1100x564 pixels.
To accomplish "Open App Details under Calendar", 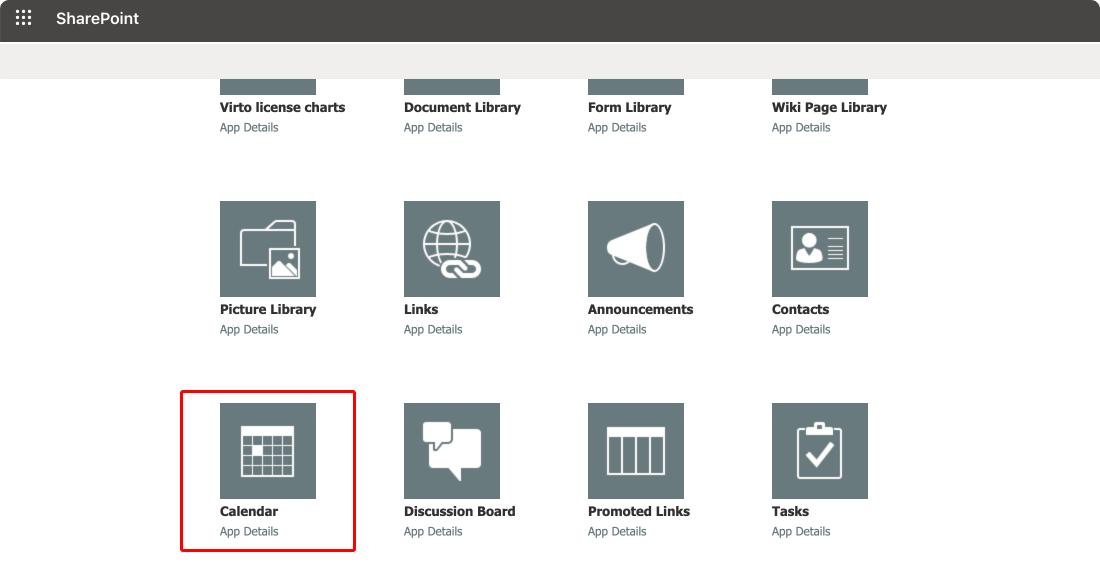I will click(x=249, y=532).
